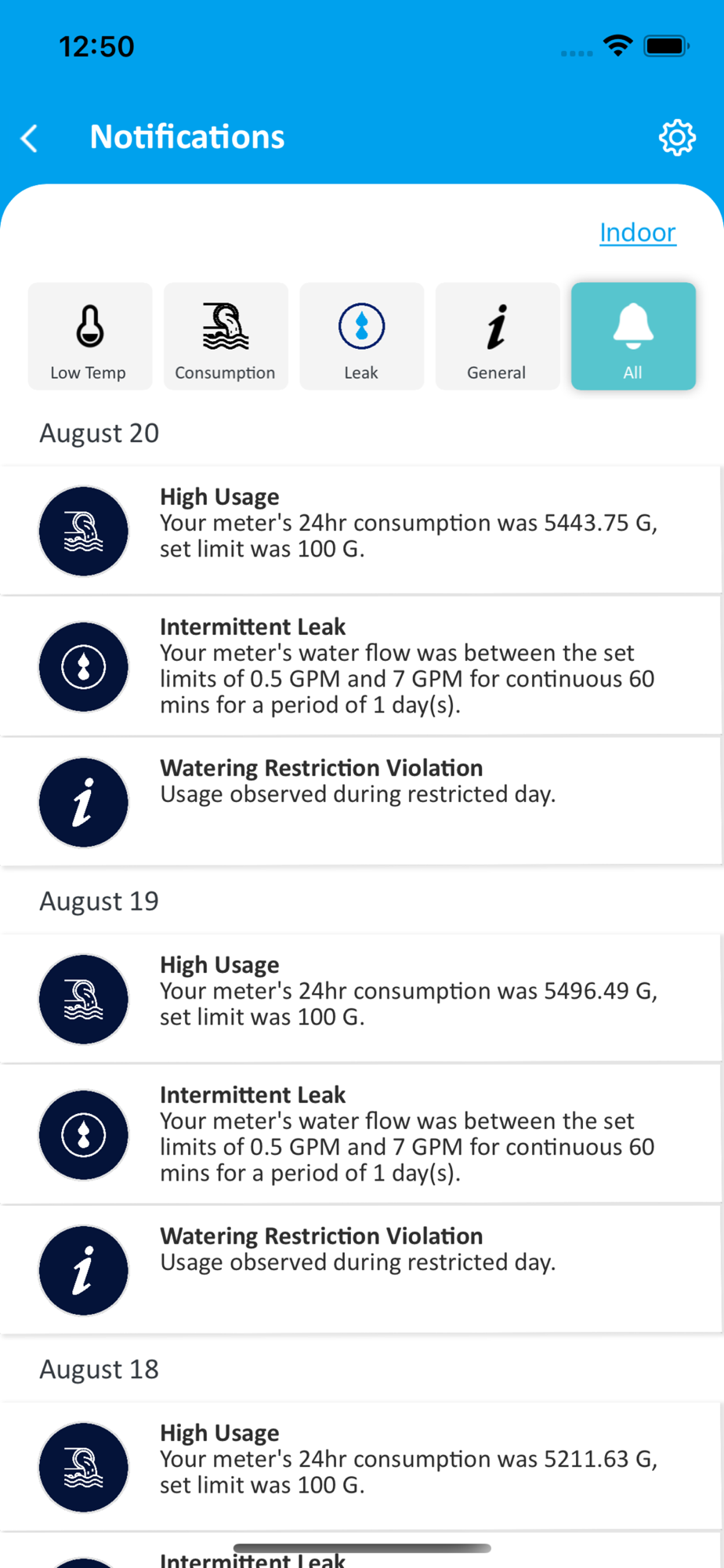Tap August 20 Watering Restriction info icon
The height and width of the screenshot is (1568, 724).
click(84, 802)
